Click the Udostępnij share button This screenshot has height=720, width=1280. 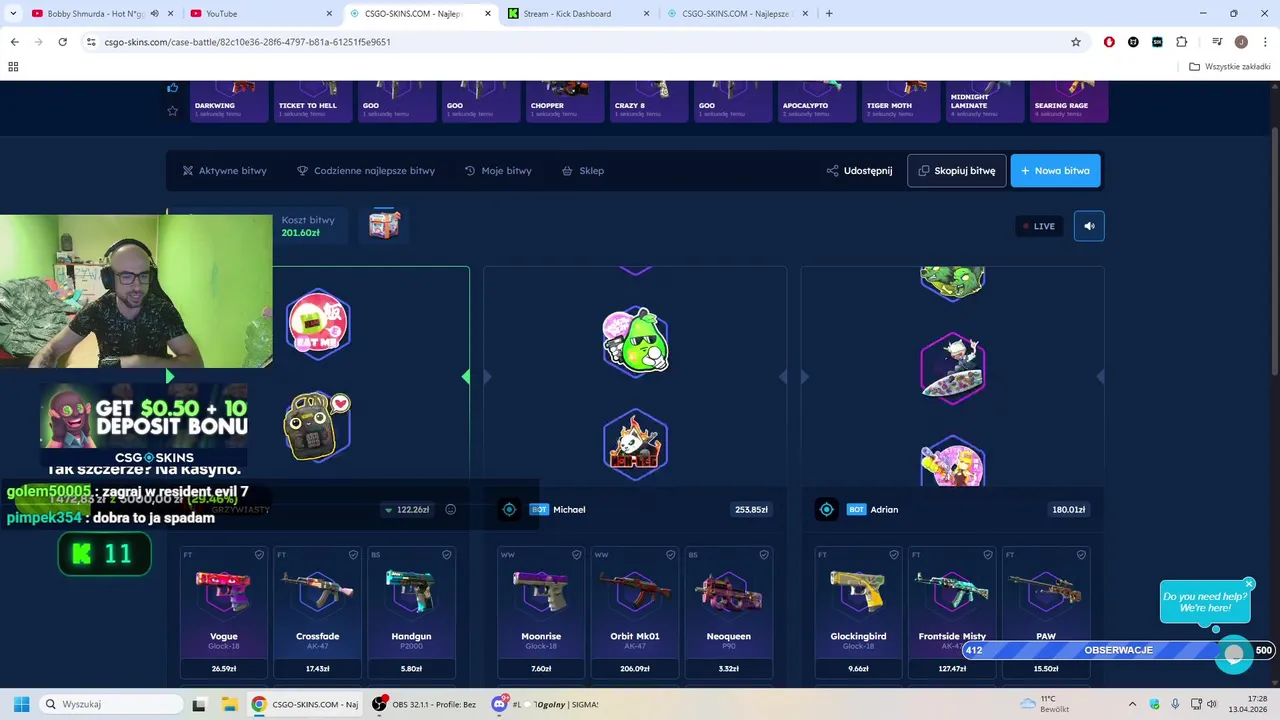[x=859, y=171]
